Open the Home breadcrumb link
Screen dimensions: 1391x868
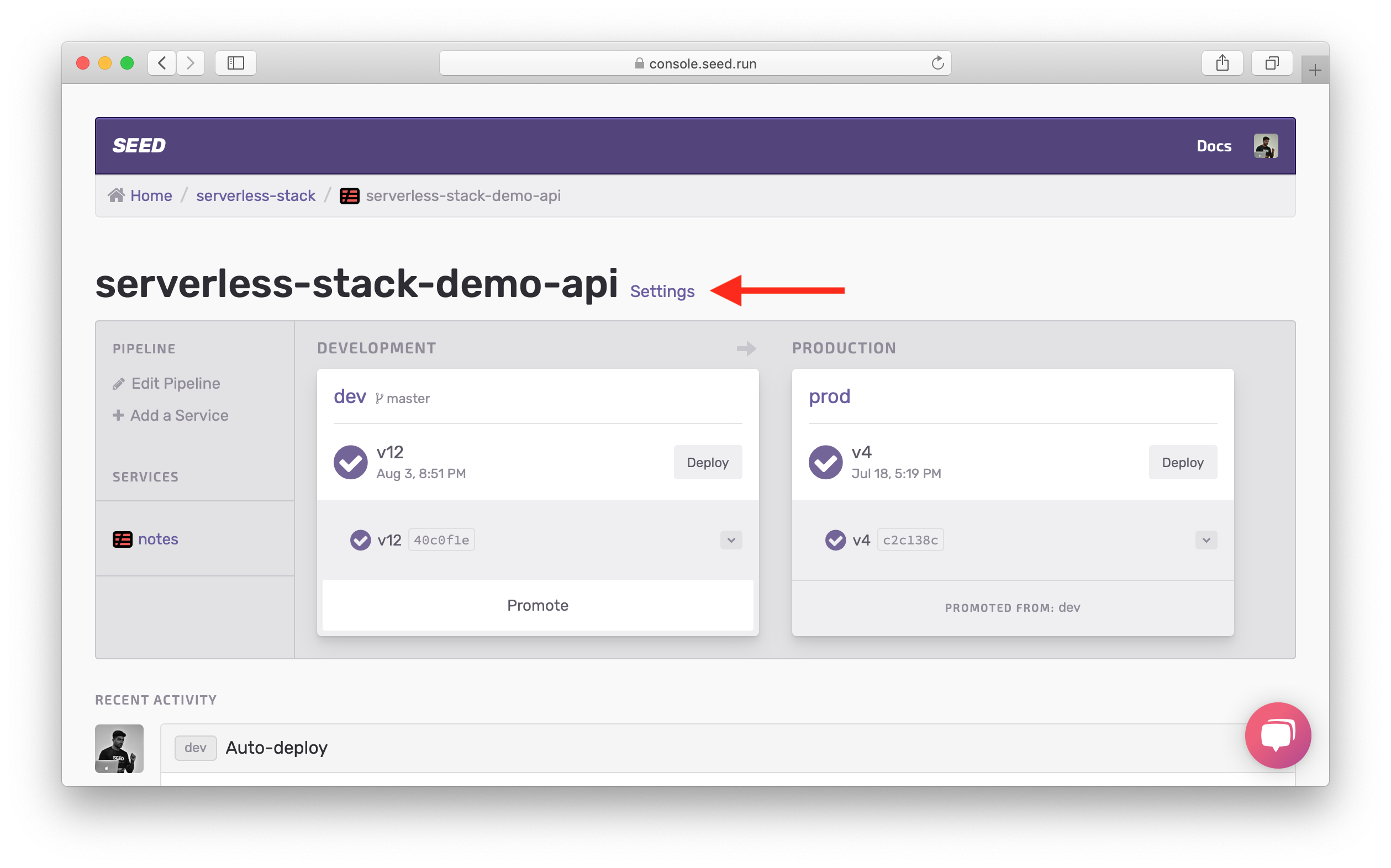tap(150, 196)
